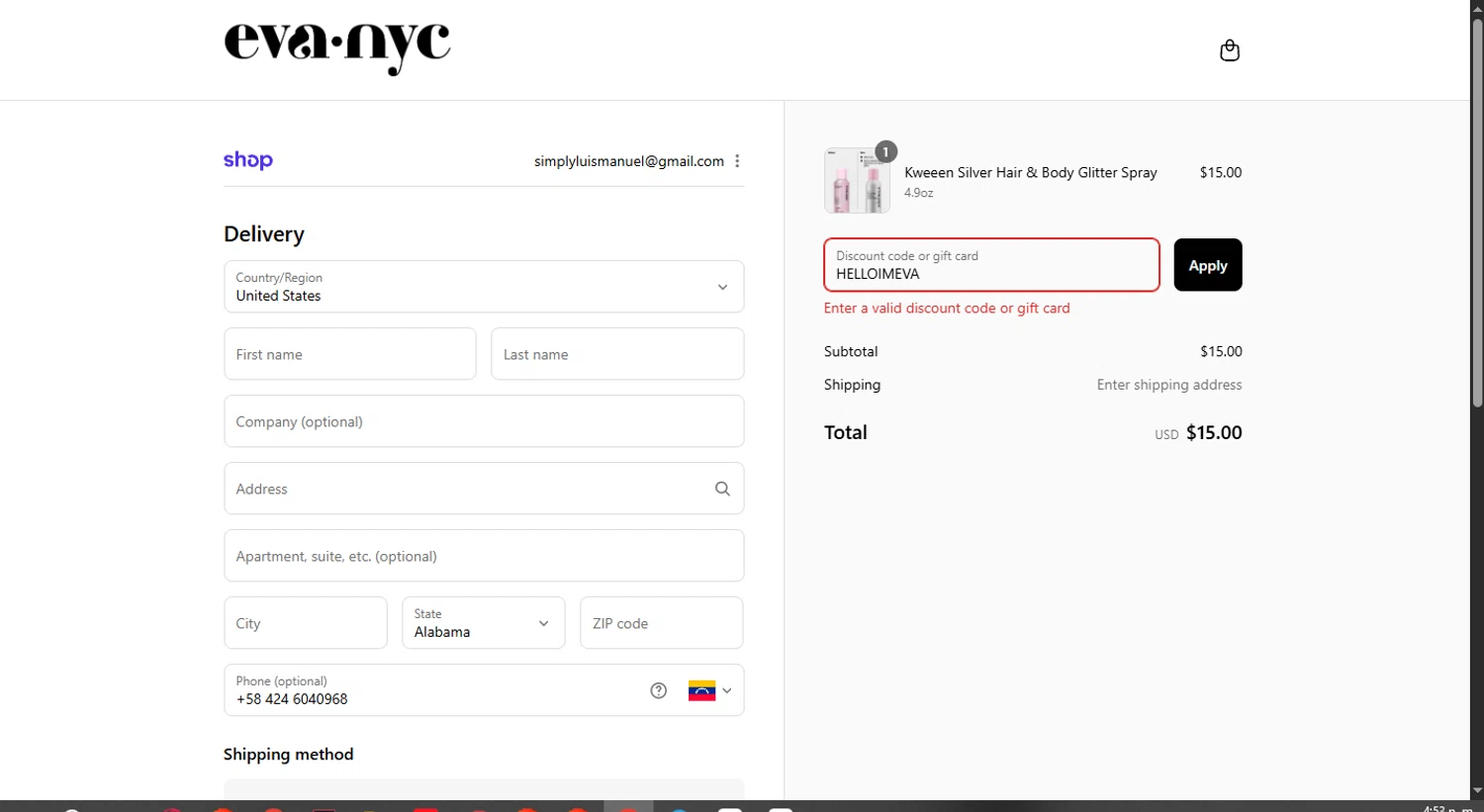1484x812 pixels.
Task: Open the phone country flag selector
Action: [710, 690]
